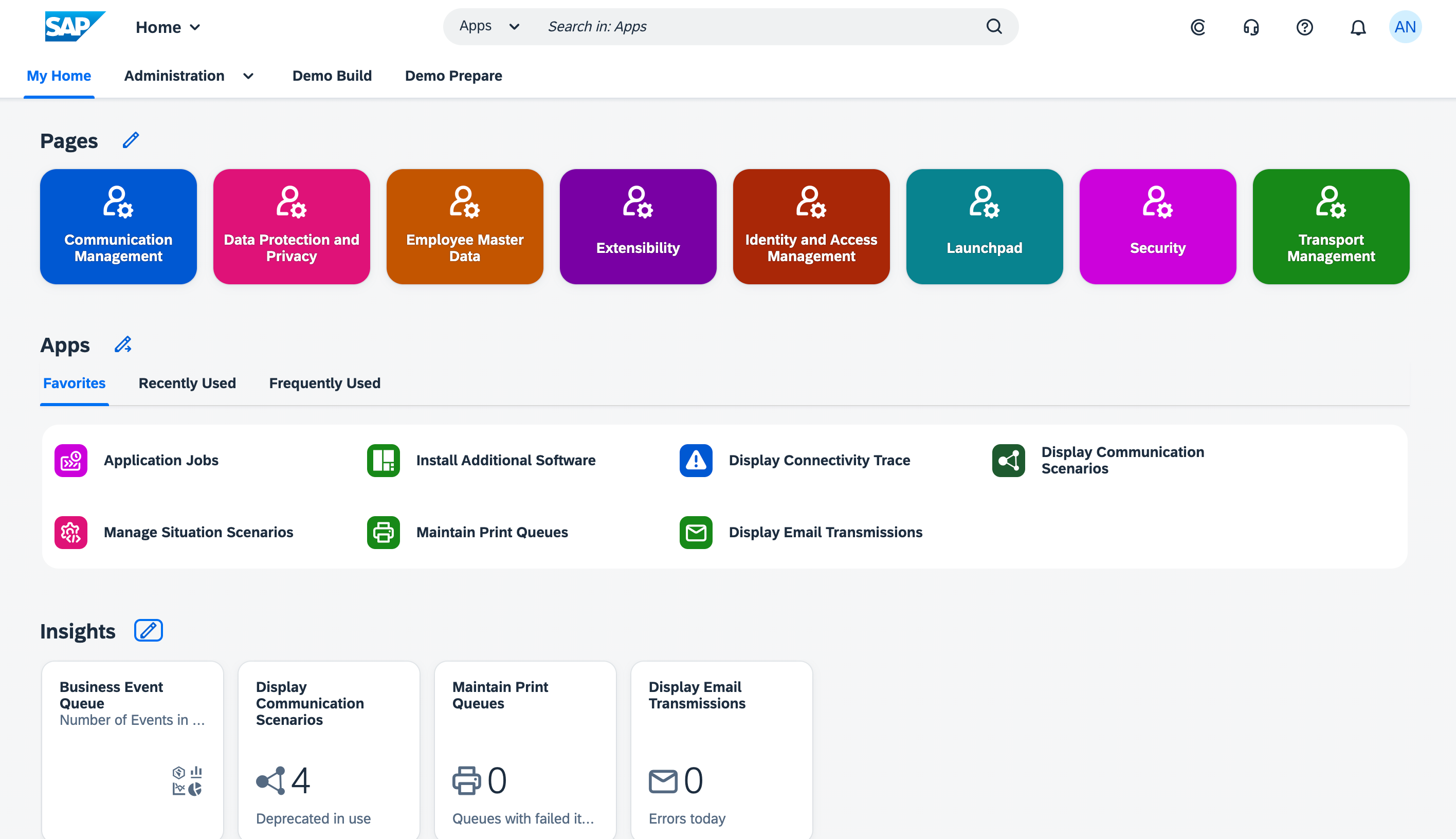Viewport: 1456px width, 839px height.
Task: Open the AN user avatar menu
Action: (x=1405, y=27)
